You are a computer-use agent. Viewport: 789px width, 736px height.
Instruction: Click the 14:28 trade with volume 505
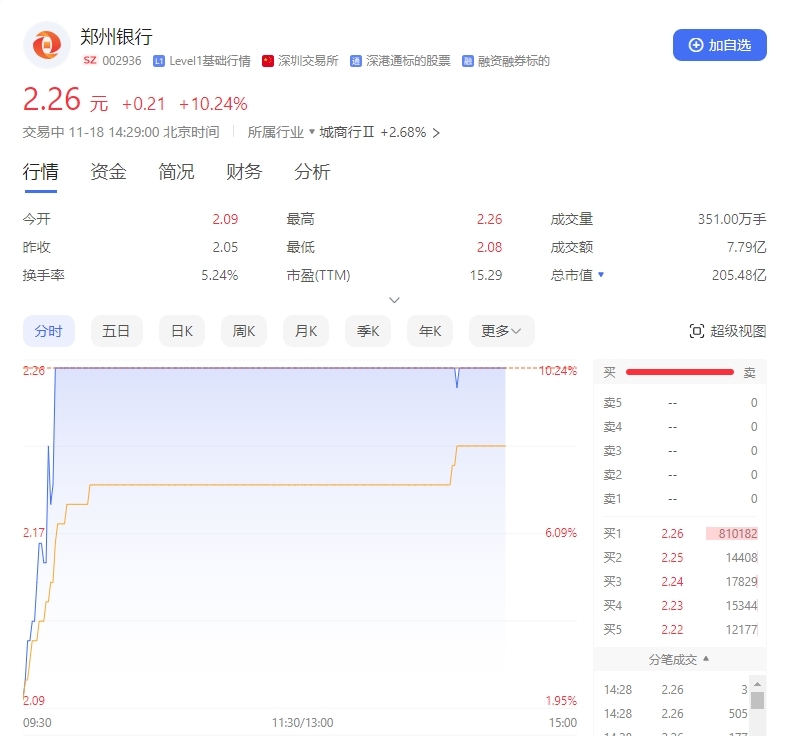click(676, 714)
